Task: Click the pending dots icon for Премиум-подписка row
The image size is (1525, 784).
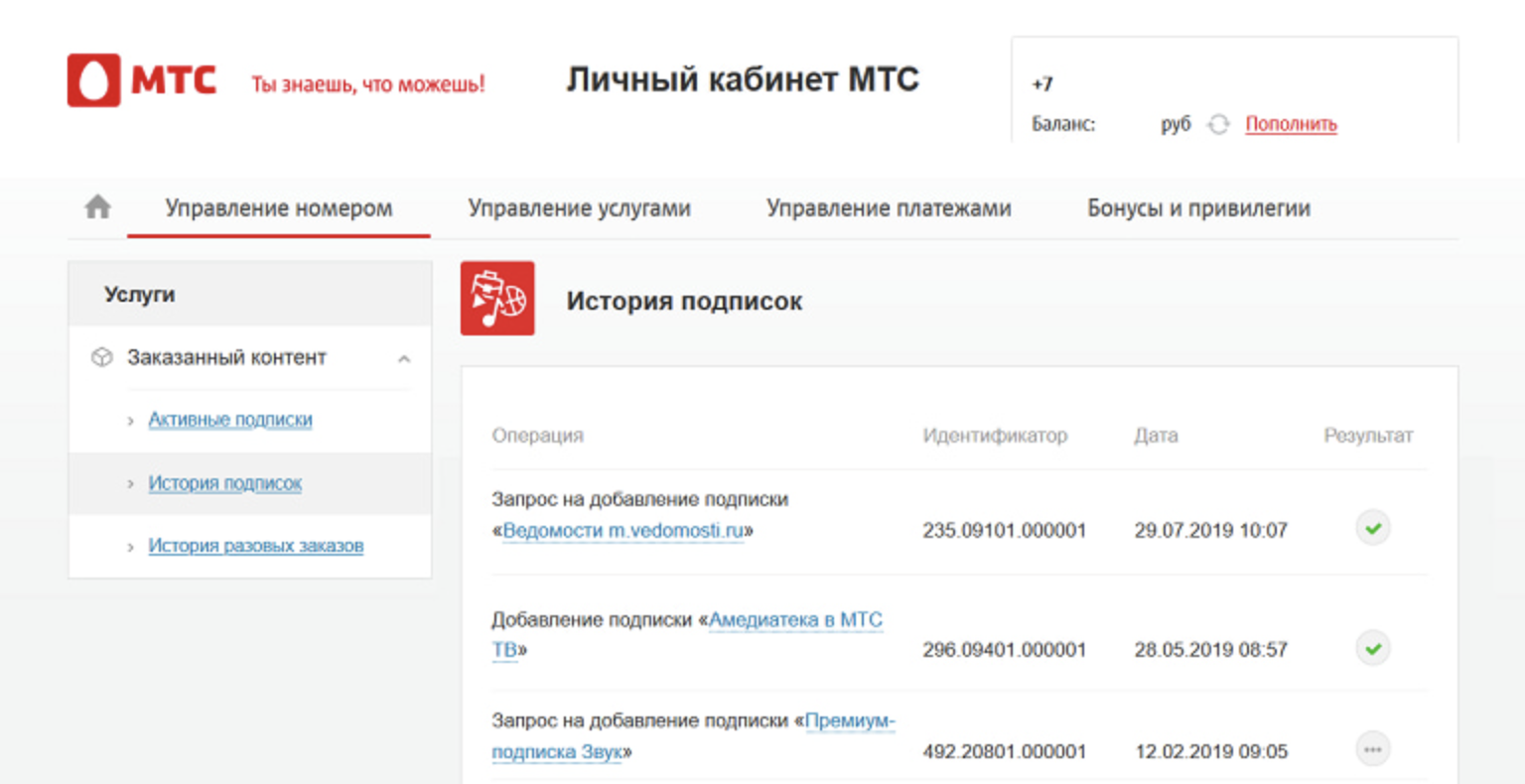Action: 1373,749
